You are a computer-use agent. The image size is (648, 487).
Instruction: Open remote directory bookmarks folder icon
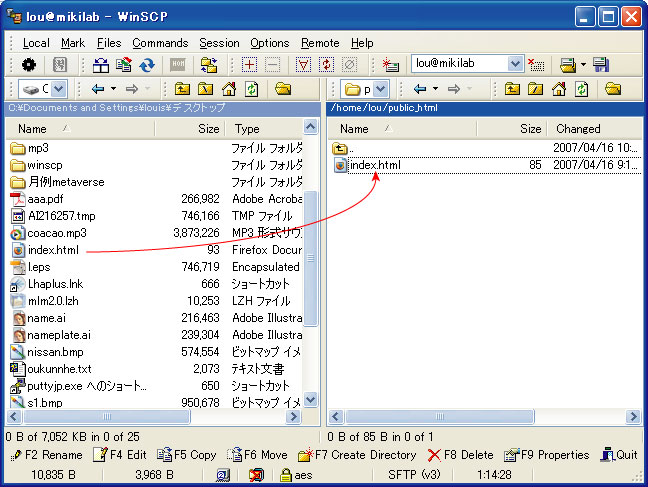pyautogui.click(x=613, y=89)
